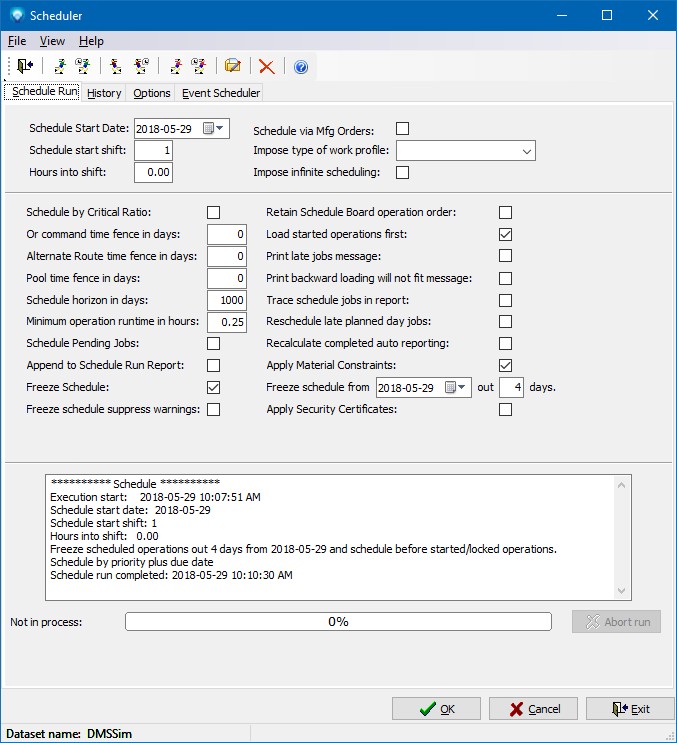This screenshot has width=677, height=743.
Task: Uncheck the Freeze Schedule checkbox
Action: tap(213, 387)
